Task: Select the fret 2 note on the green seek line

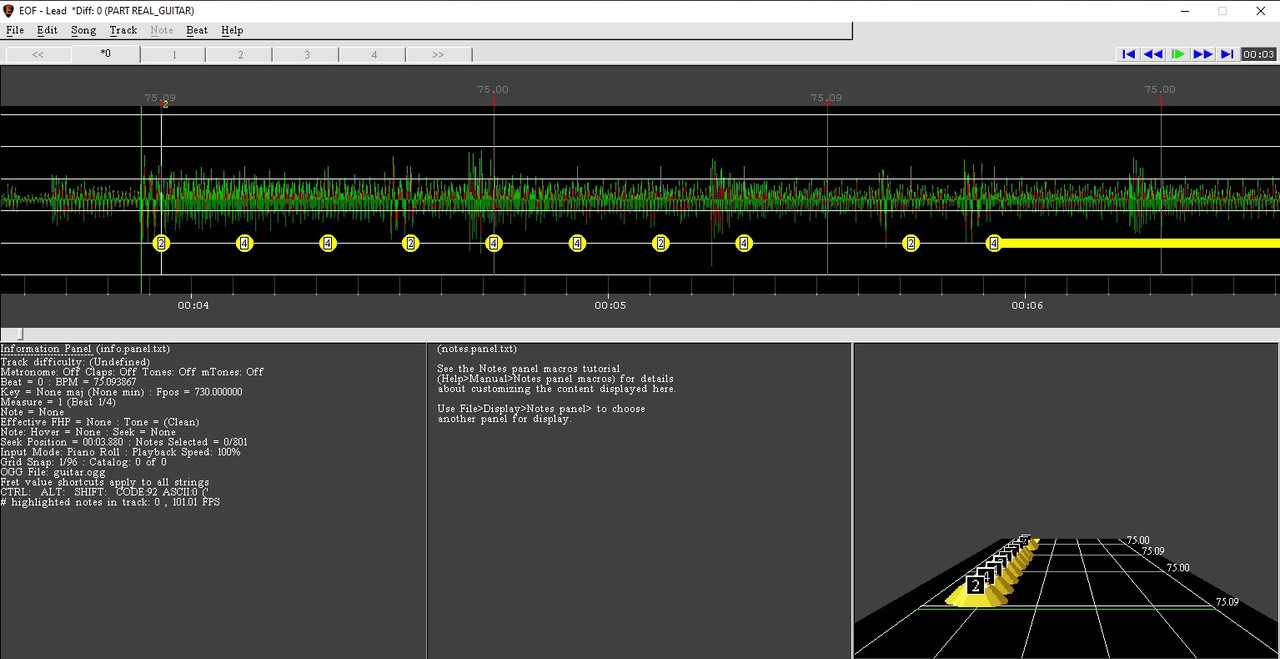Action: (x=161, y=243)
